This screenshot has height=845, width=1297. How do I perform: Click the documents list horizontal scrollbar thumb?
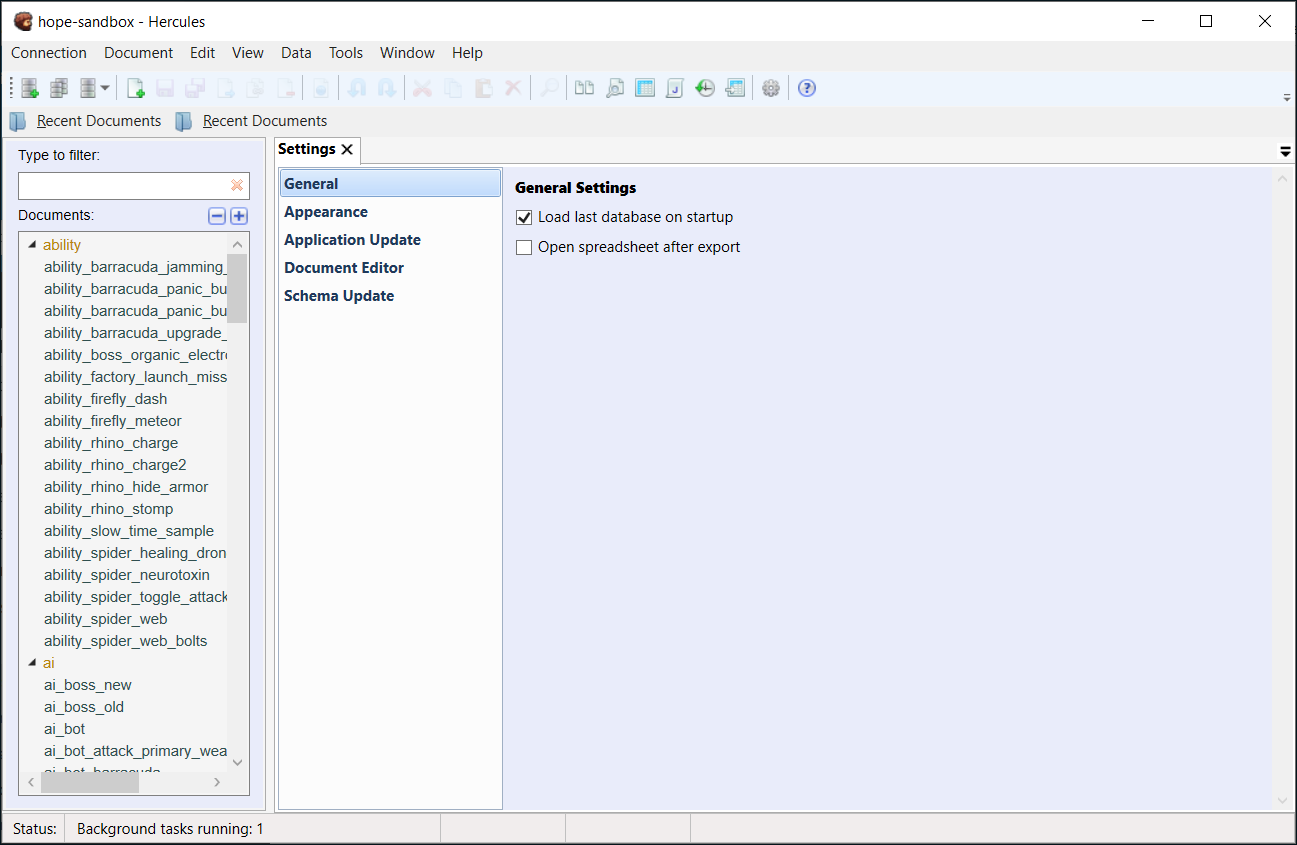(90, 783)
